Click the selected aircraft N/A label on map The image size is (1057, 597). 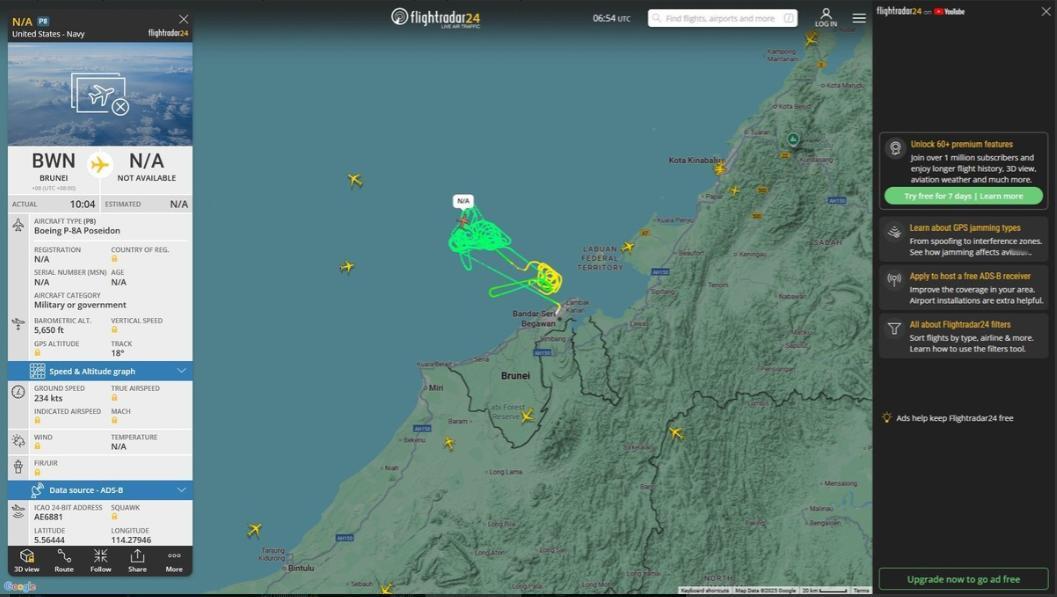(x=463, y=201)
